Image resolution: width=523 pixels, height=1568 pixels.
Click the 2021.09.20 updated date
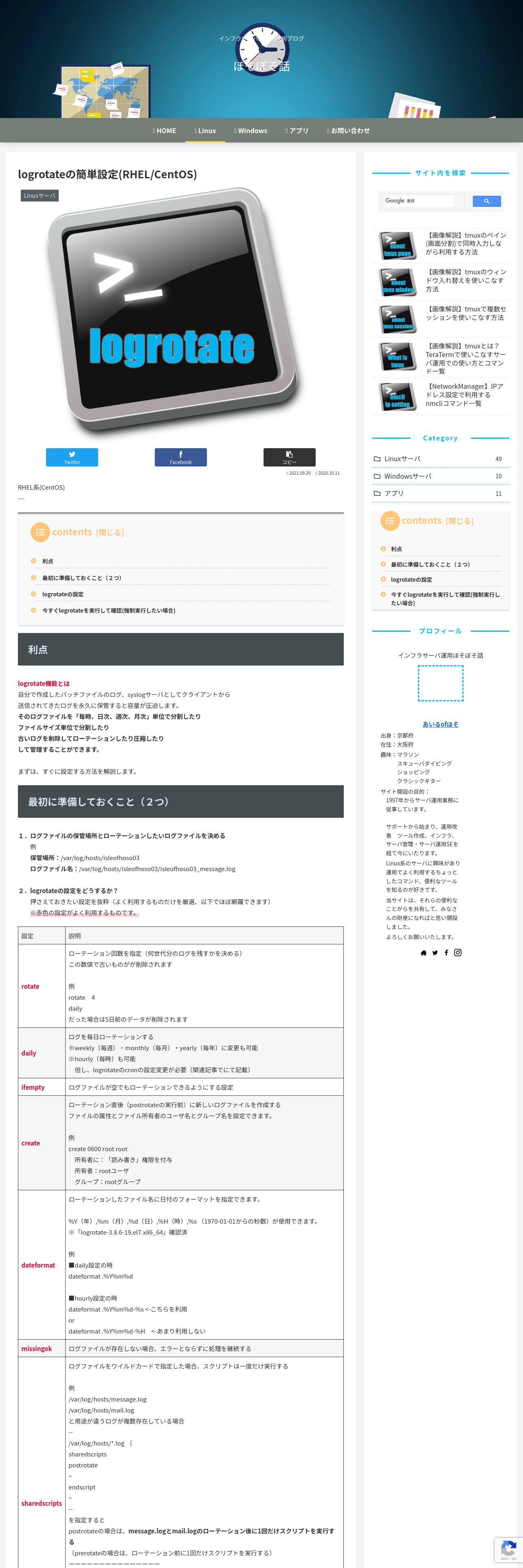(x=298, y=473)
